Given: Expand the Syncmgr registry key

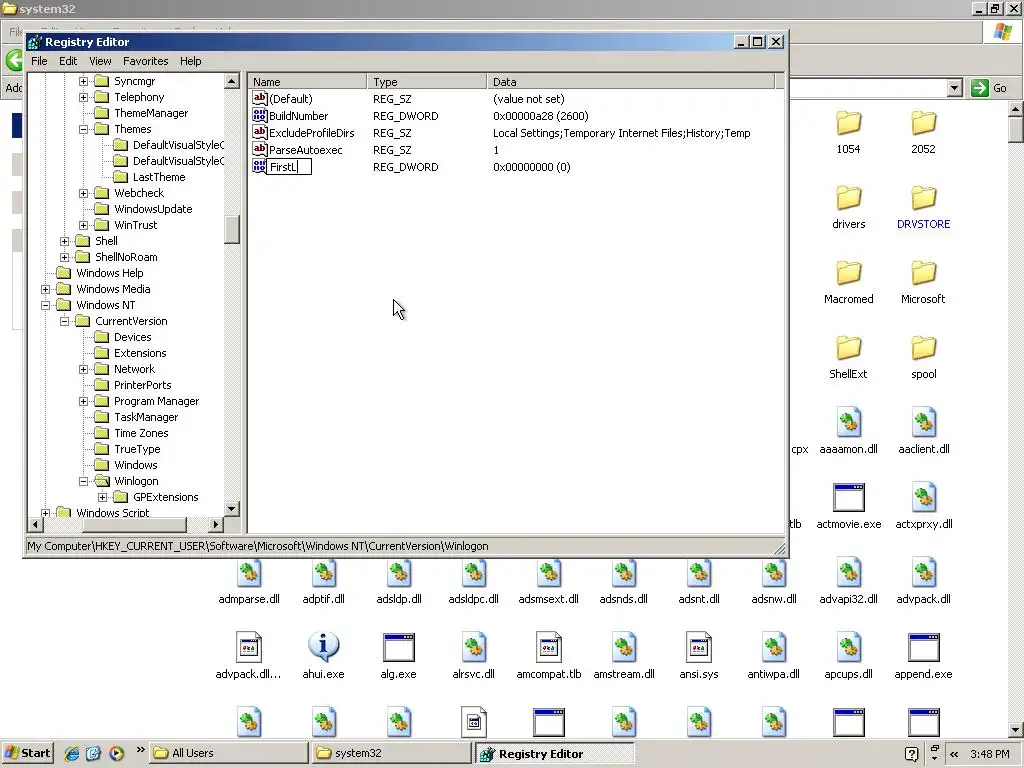Looking at the screenshot, I should (x=84, y=82).
